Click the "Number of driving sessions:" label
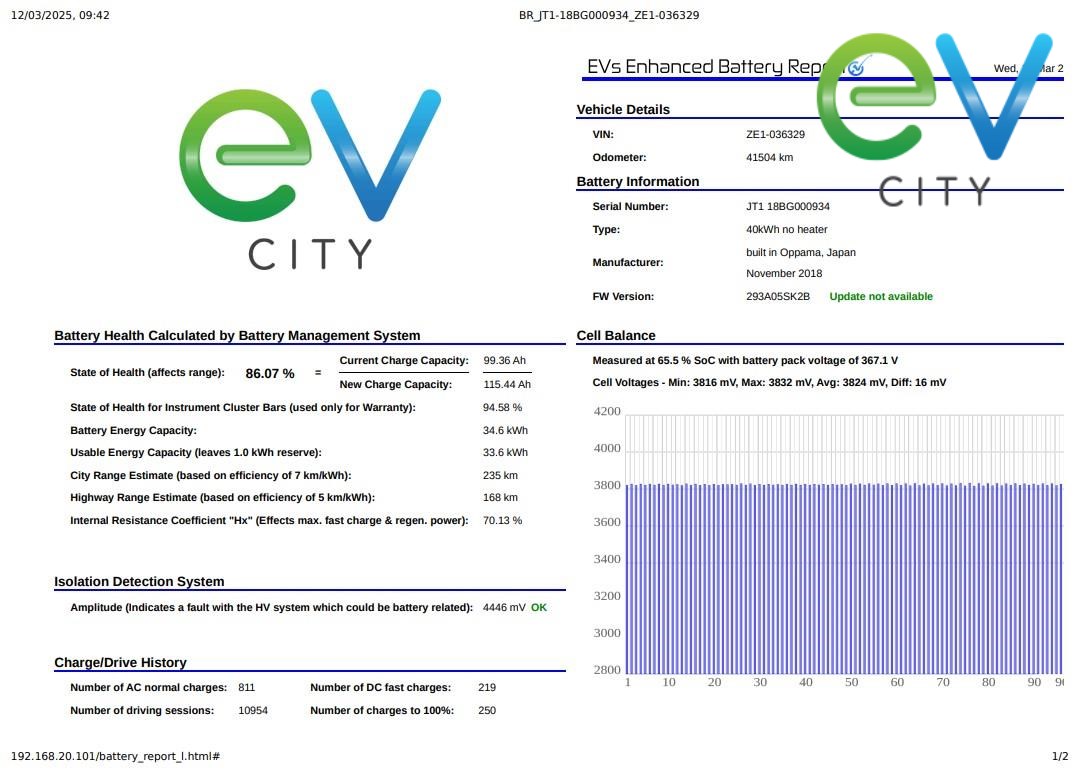The image size is (1084, 776). 142,710
